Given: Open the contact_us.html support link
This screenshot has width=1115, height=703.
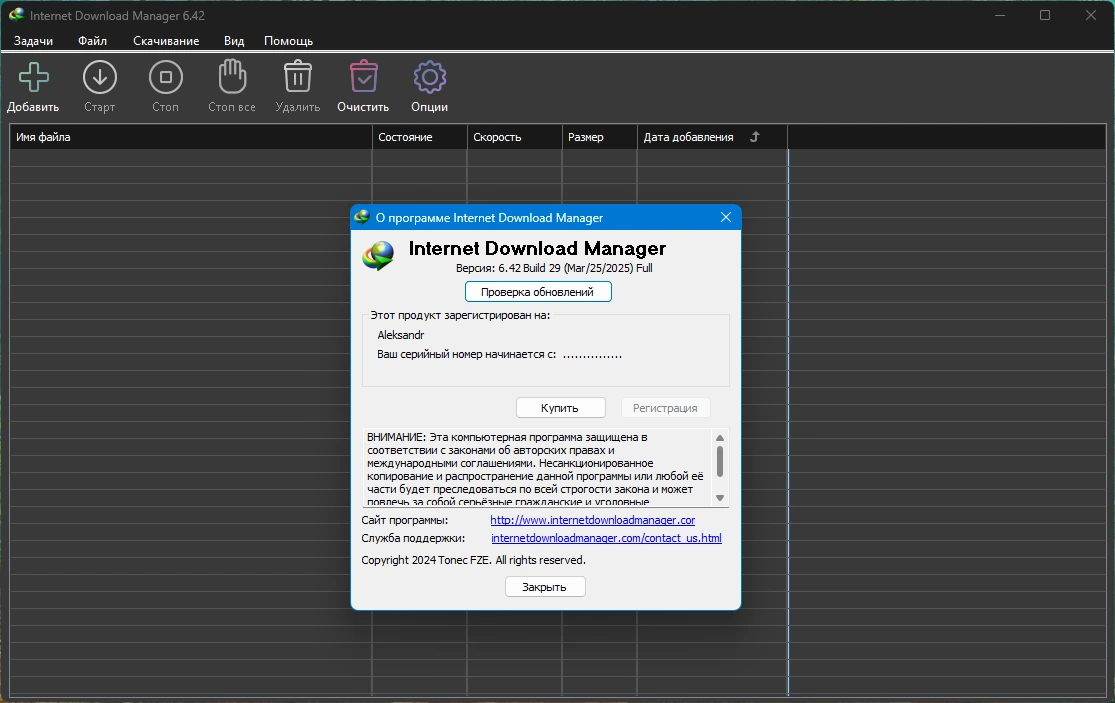Looking at the screenshot, I should tap(606, 538).
